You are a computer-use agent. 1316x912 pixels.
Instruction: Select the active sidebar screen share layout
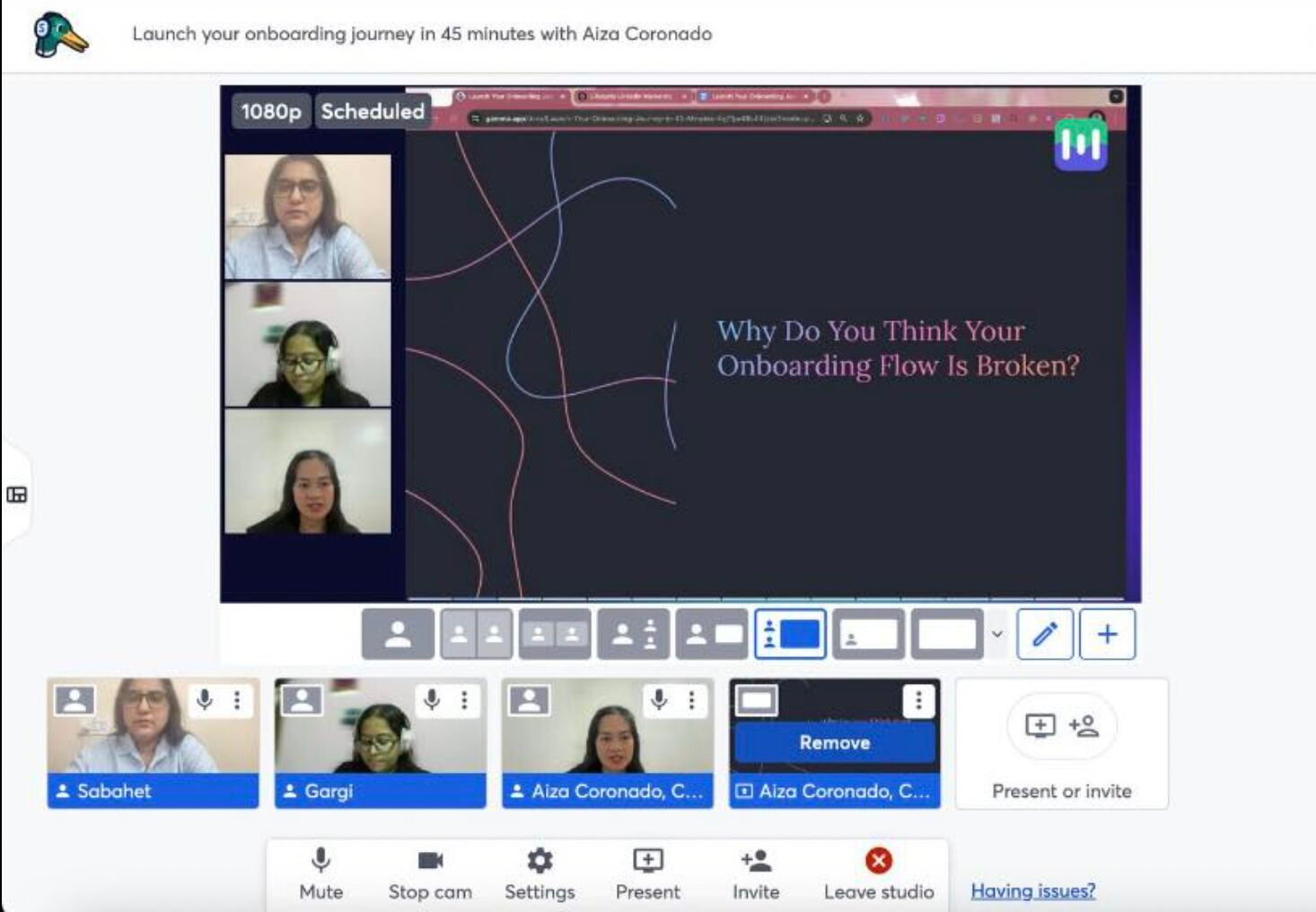pyautogui.click(x=790, y=635)
